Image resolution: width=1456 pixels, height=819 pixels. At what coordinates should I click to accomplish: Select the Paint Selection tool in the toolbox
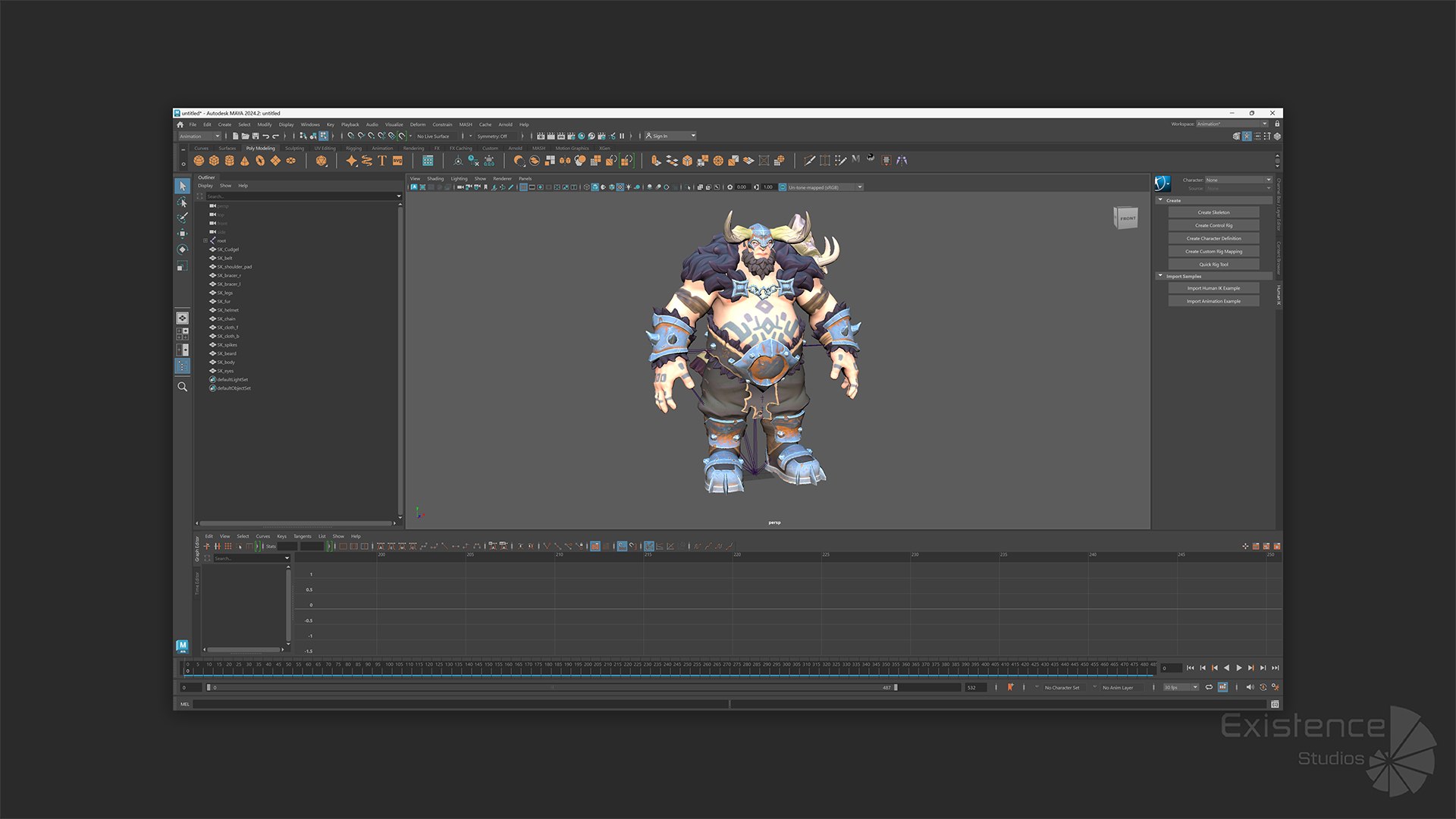click(x=182, y=218)
